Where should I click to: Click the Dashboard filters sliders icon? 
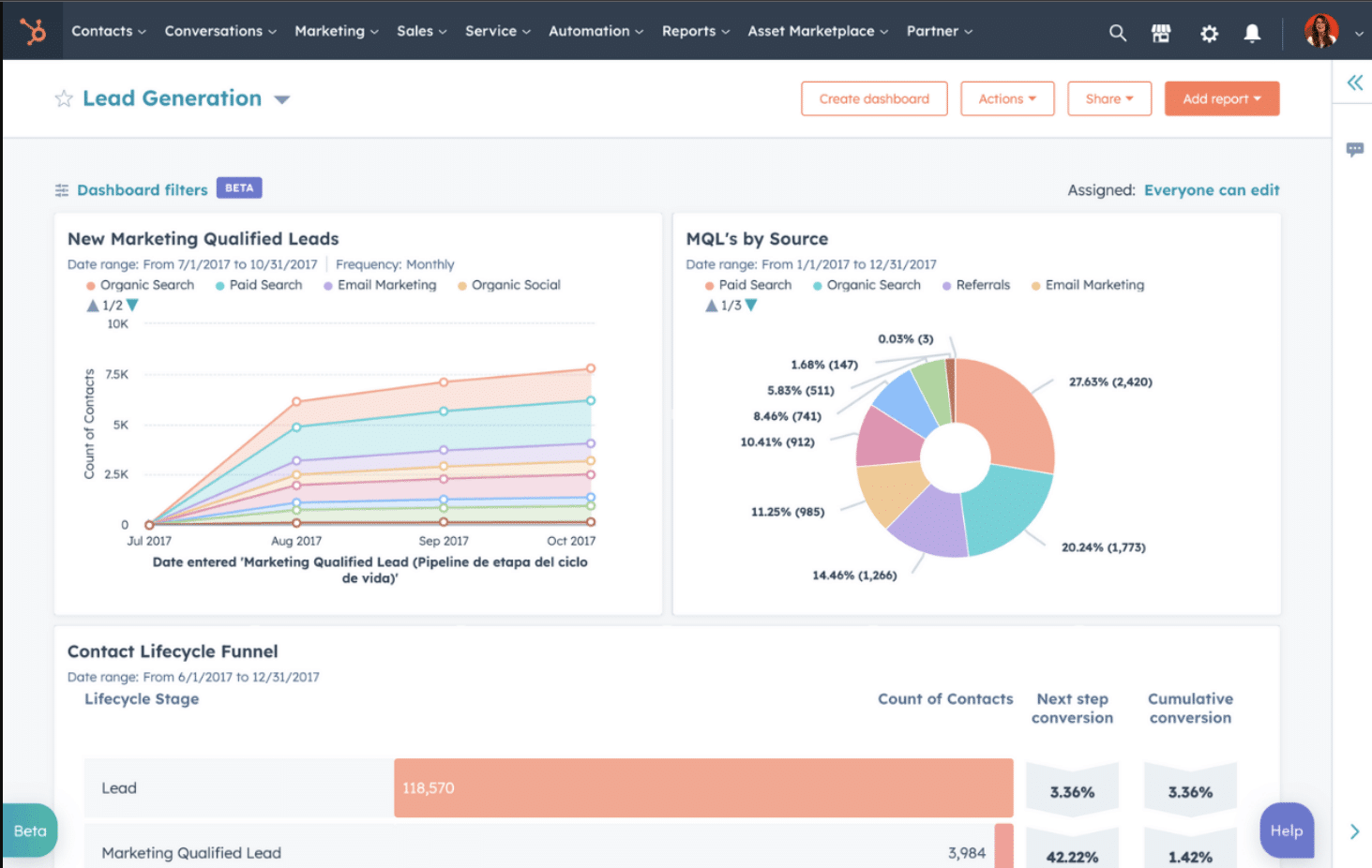[61, 189]
